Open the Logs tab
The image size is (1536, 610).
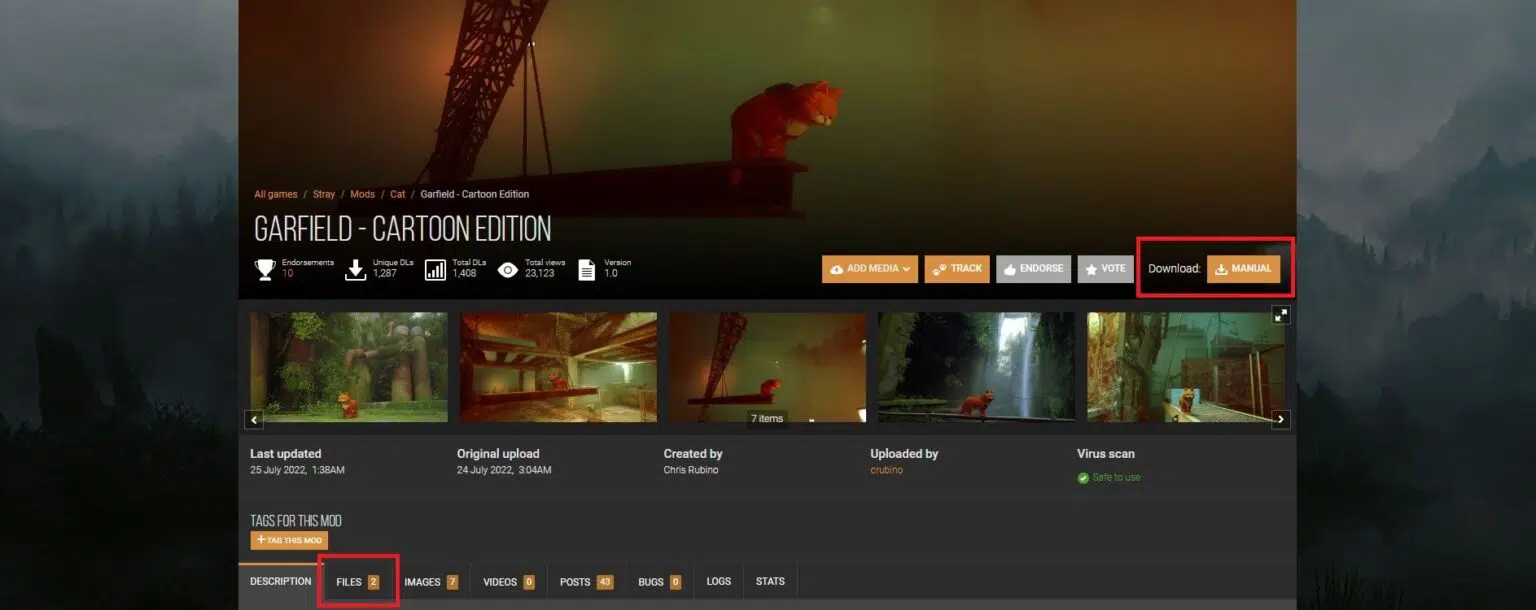[718, 582]
